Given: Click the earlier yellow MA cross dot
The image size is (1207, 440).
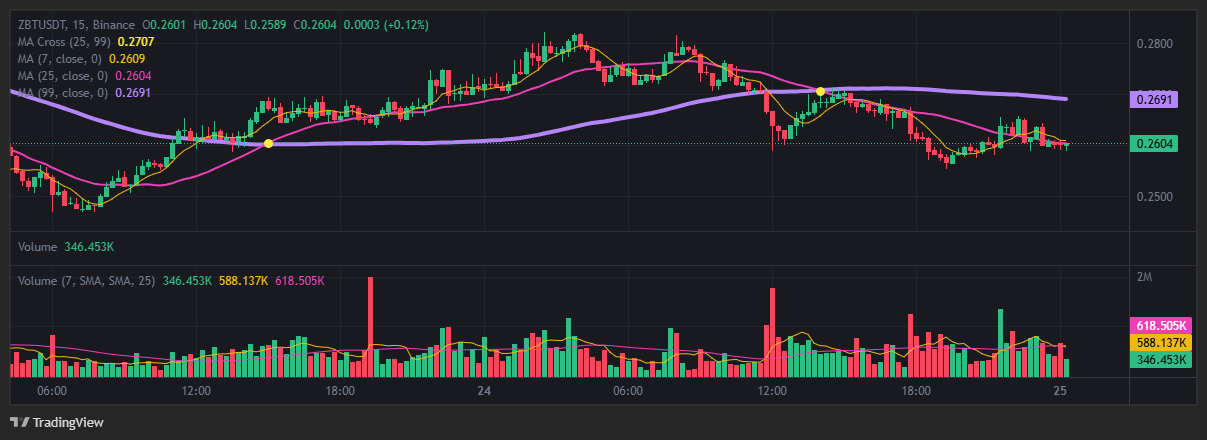Looking at the screenshot, I should pos(268,144).
